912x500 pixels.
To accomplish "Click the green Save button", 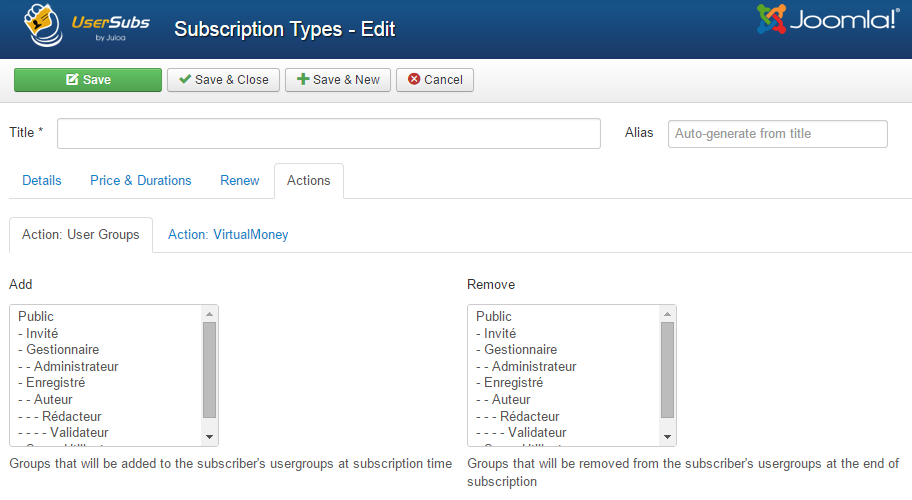I will (88, 80).
